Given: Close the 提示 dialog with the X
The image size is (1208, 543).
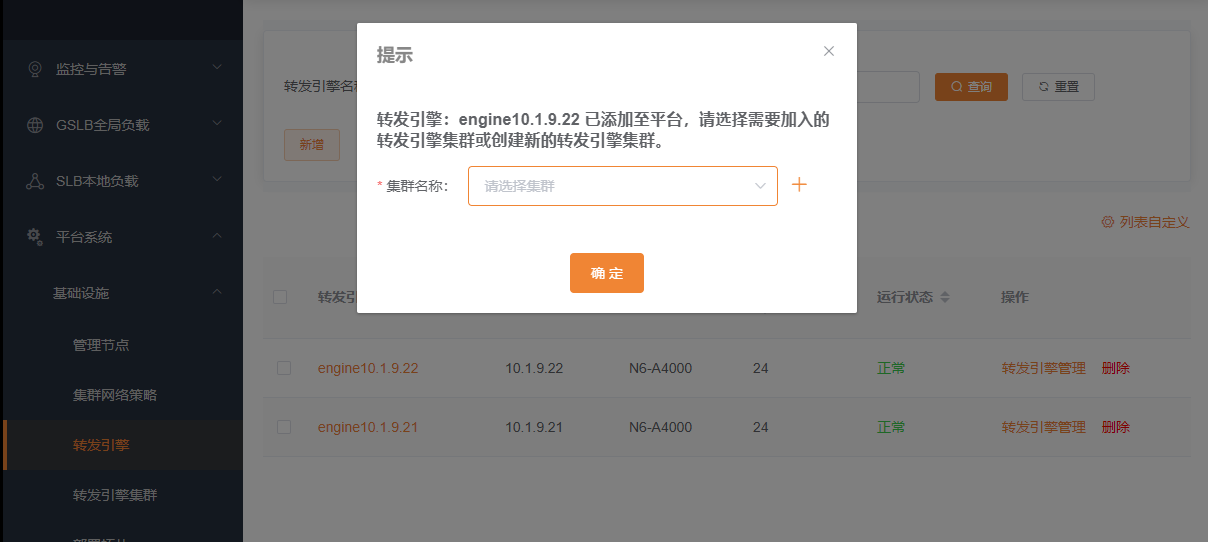Looking at the screenshot, I should (828, 51).
